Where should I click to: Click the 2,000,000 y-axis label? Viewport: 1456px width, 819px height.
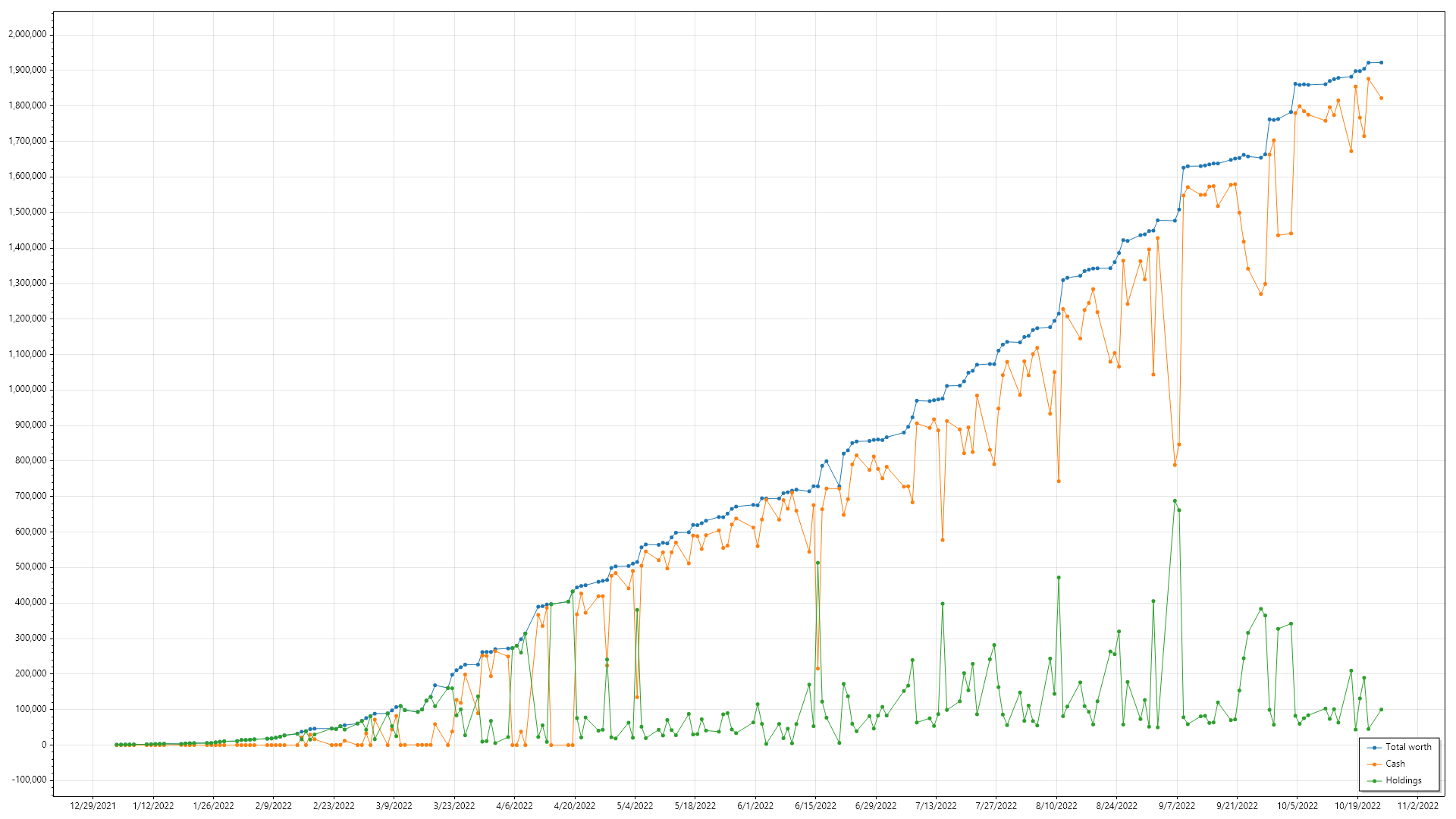[27, 34]
